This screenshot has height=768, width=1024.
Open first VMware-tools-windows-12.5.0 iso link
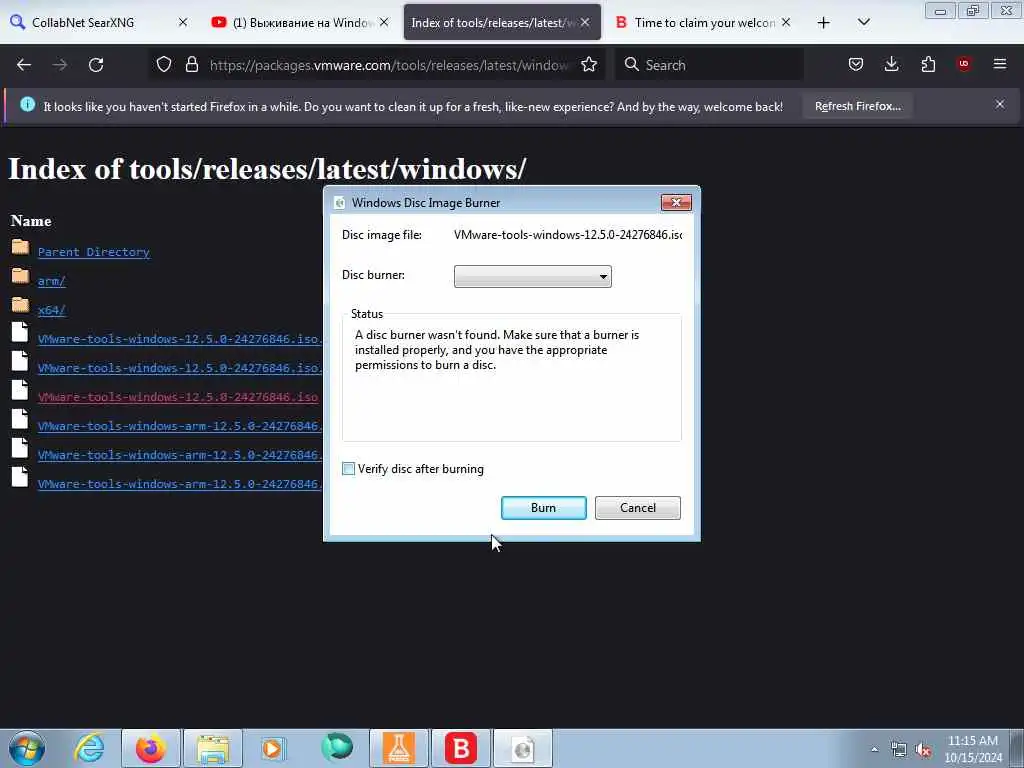[x=180, y=339]
